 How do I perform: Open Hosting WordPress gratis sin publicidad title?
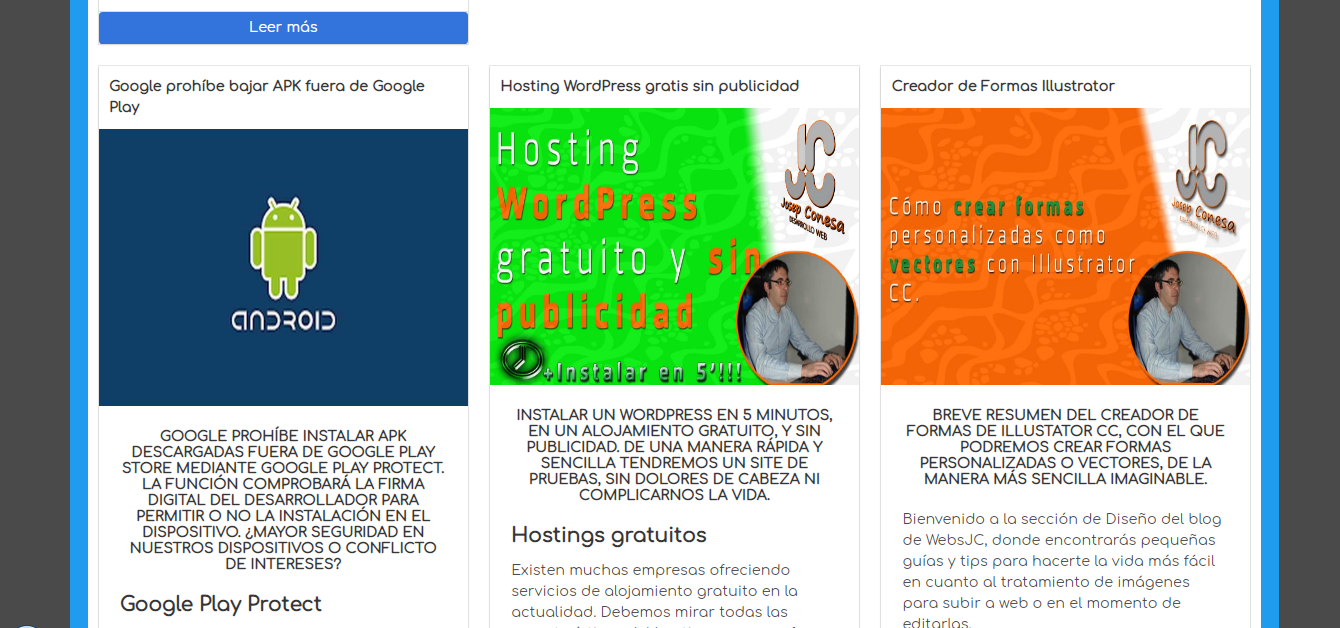(649, 86)
